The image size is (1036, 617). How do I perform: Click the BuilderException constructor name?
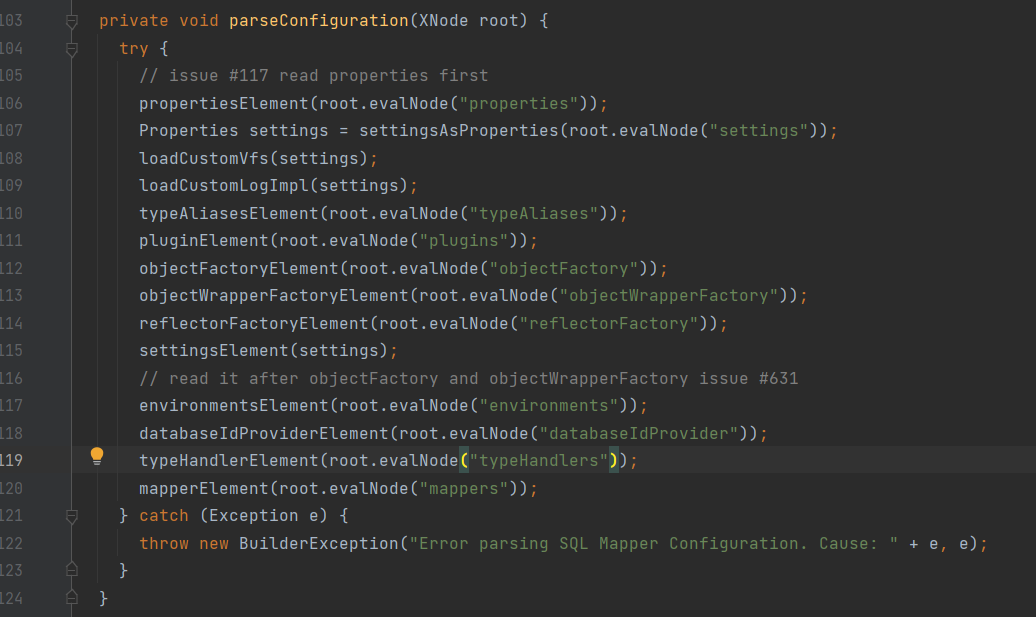[x=318, y=543]
